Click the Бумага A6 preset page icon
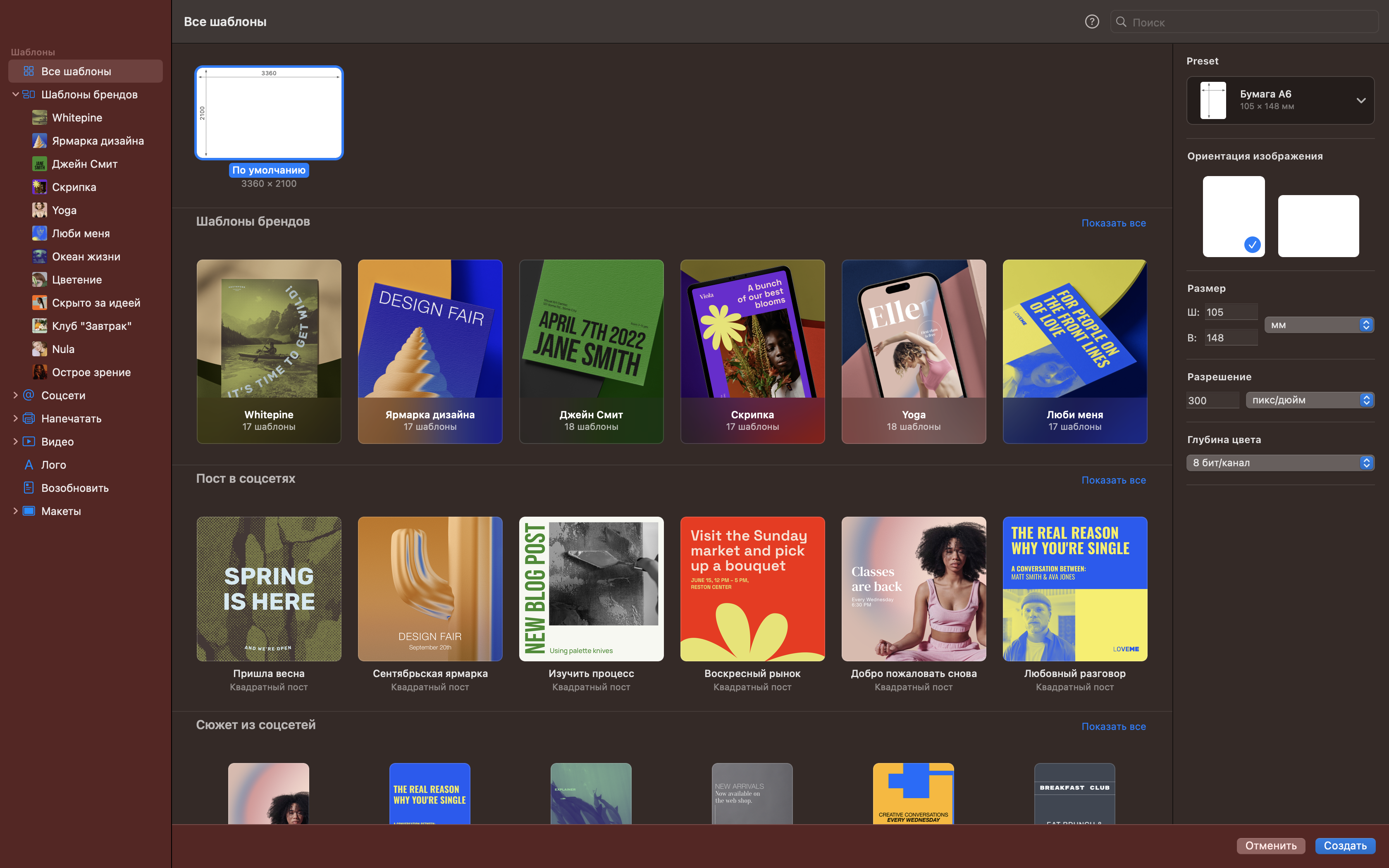 [x=1213, y=100]
